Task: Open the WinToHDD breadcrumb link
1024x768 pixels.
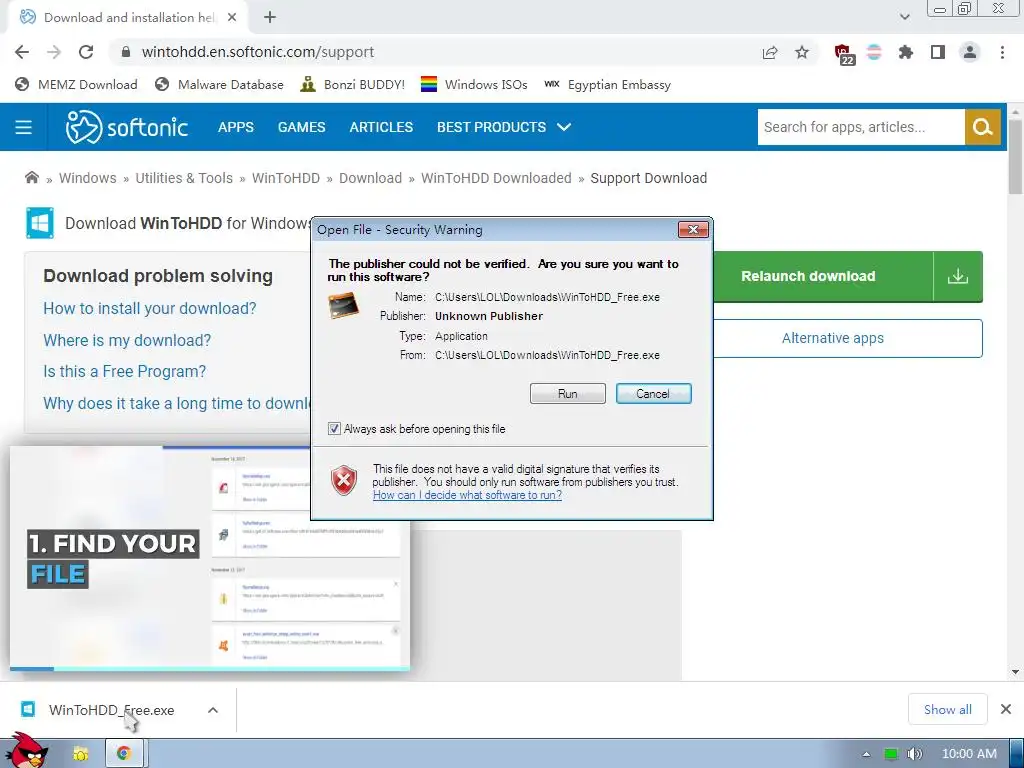Action: point(285,178)
